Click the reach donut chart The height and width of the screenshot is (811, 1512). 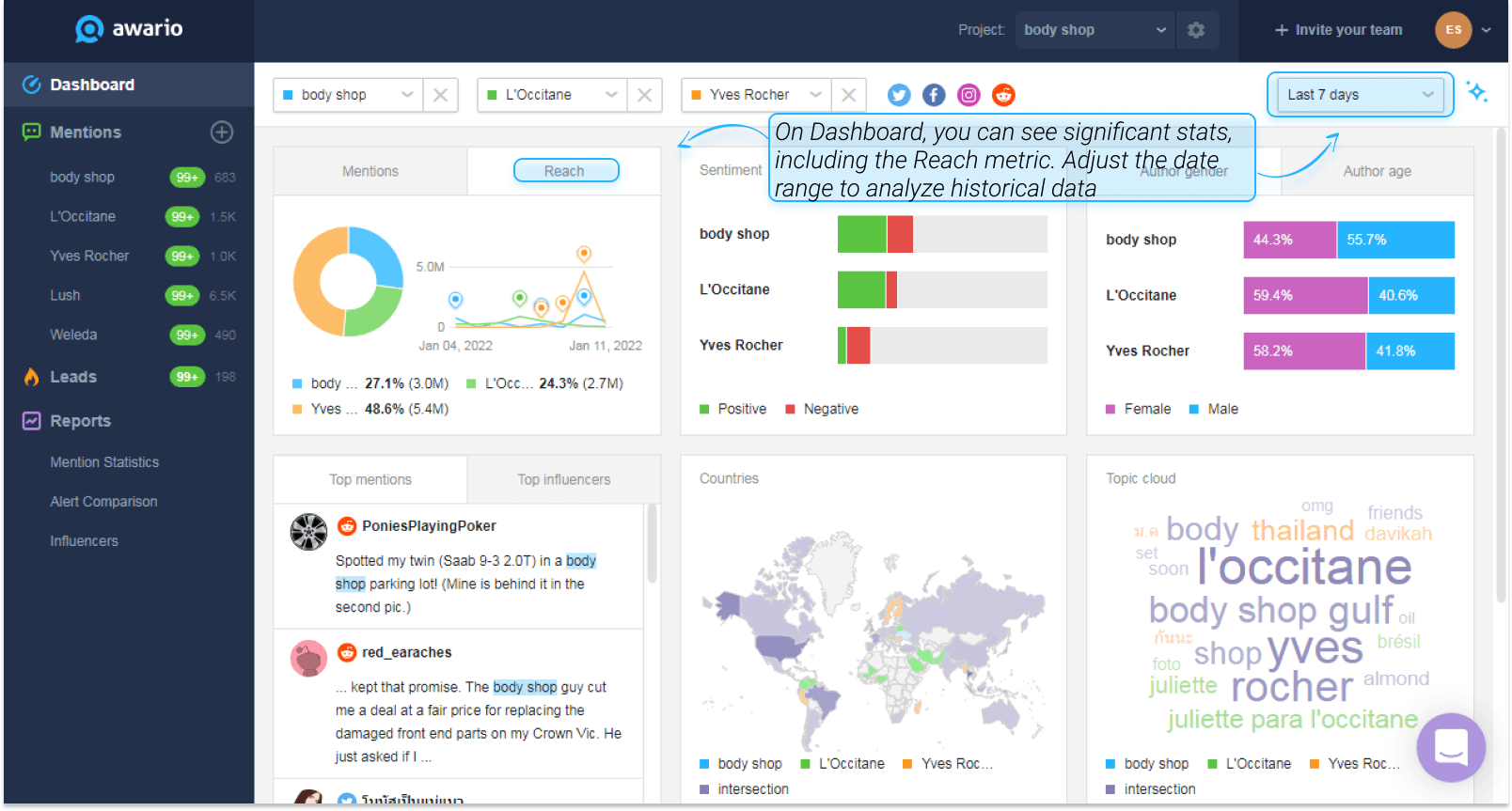coord(348,282)
